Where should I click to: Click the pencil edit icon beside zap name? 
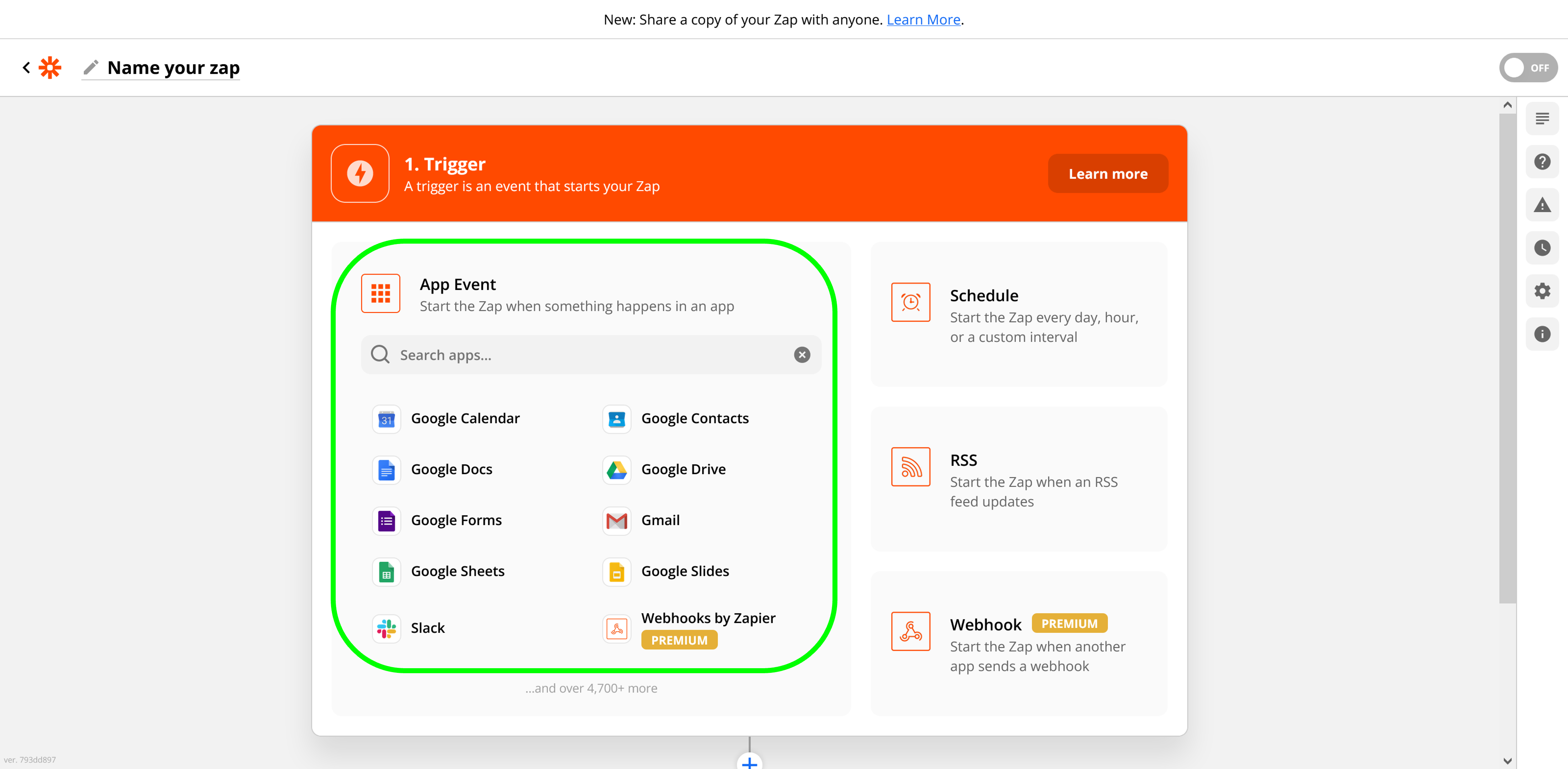(x=91, y=68)
